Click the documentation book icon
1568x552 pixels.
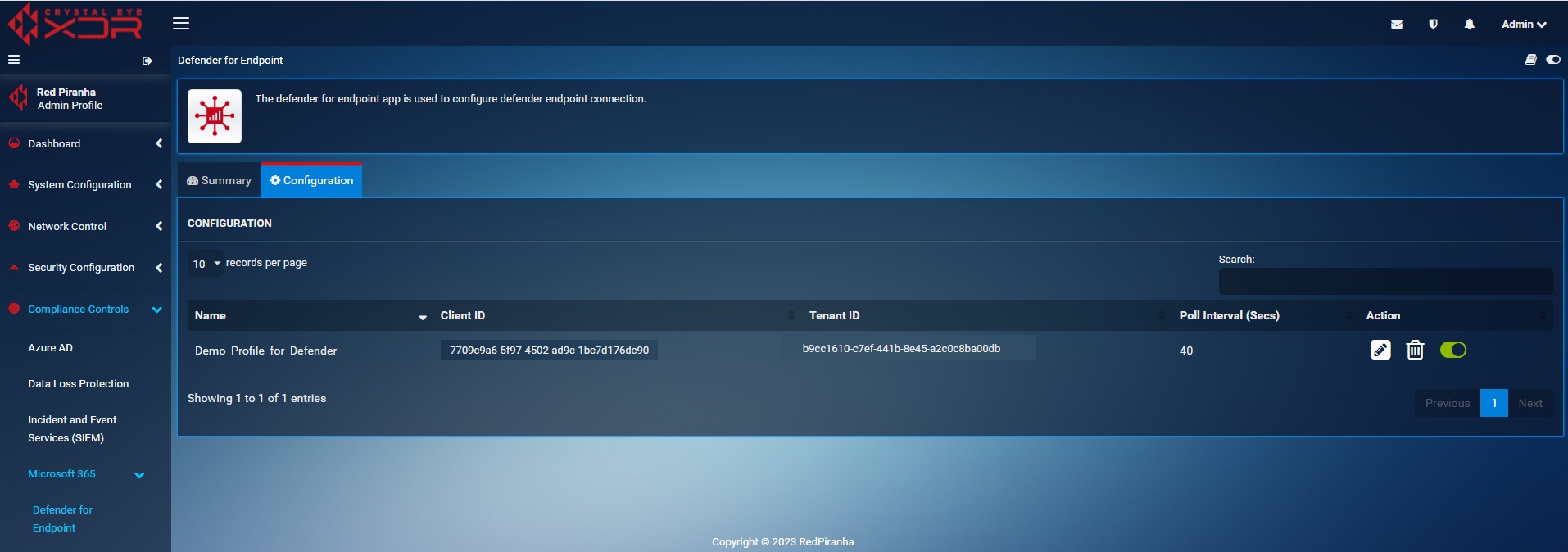pos(1530,60)
